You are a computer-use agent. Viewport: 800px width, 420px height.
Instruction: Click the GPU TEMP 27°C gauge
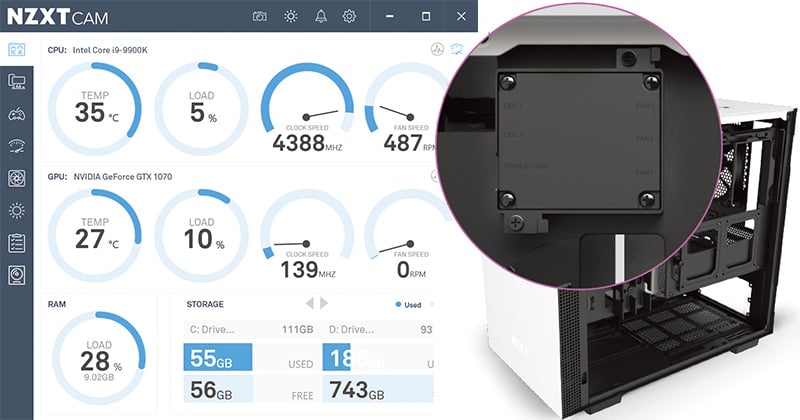pyautogui.click(x=95, y=235)
